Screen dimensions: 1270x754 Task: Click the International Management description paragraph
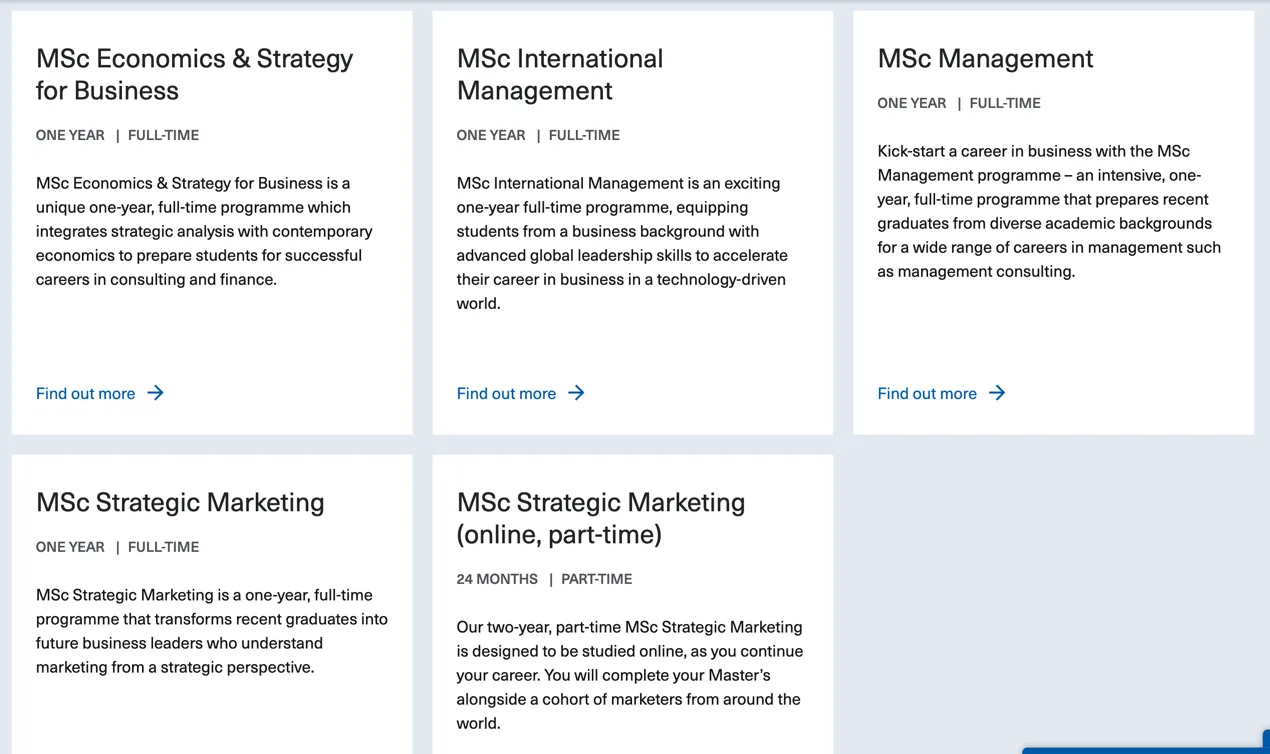point(622,243)
